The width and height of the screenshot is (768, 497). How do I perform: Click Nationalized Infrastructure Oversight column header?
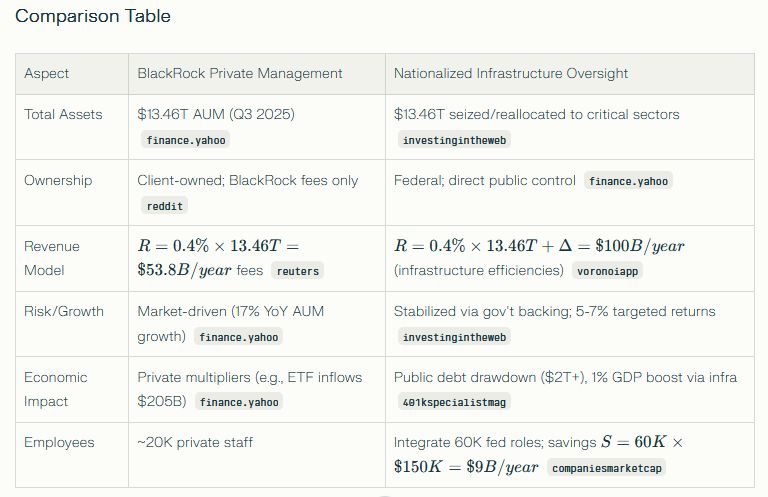tap(511, 73)
